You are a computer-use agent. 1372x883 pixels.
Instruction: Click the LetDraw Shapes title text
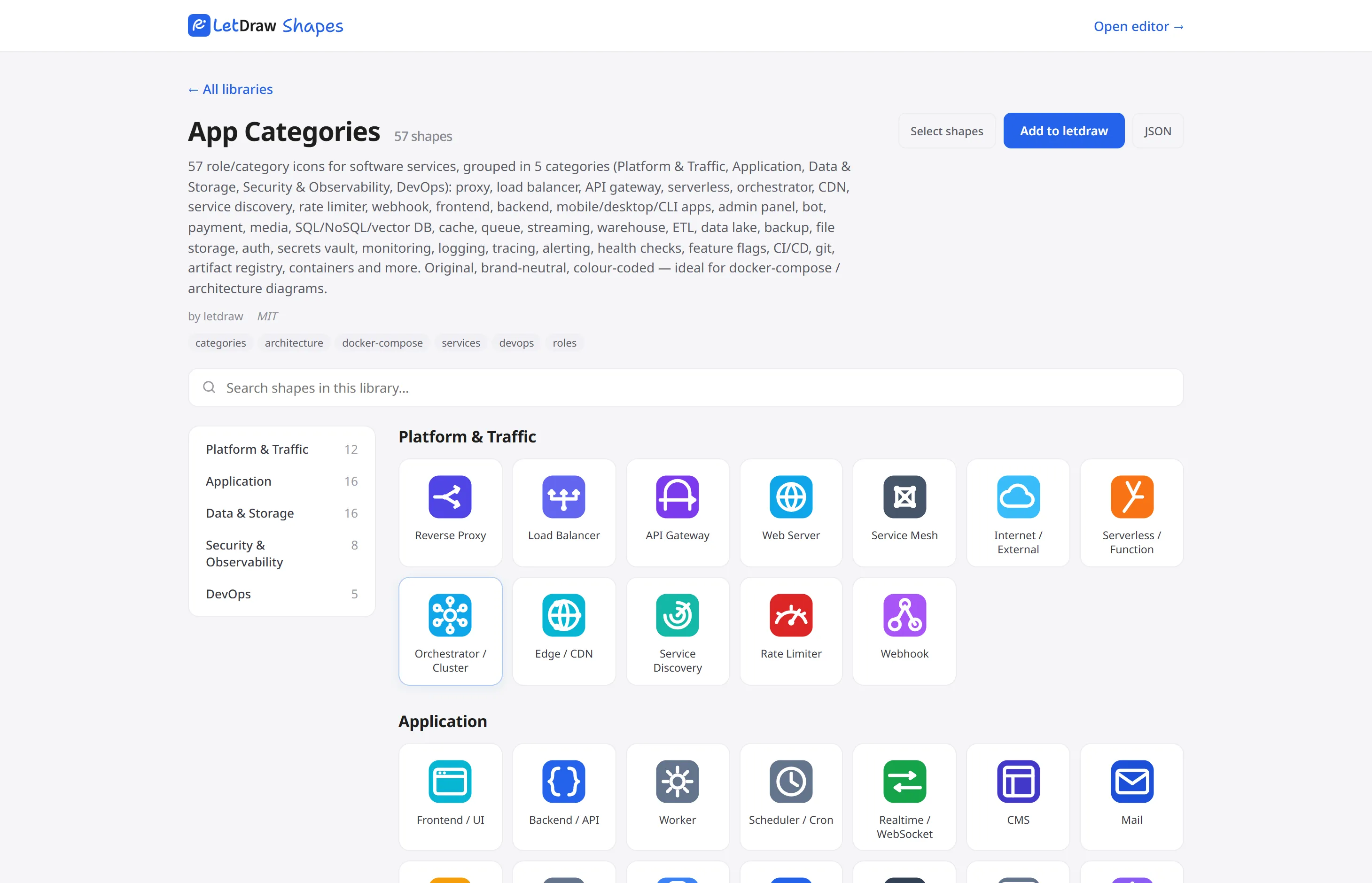[278, 26]
